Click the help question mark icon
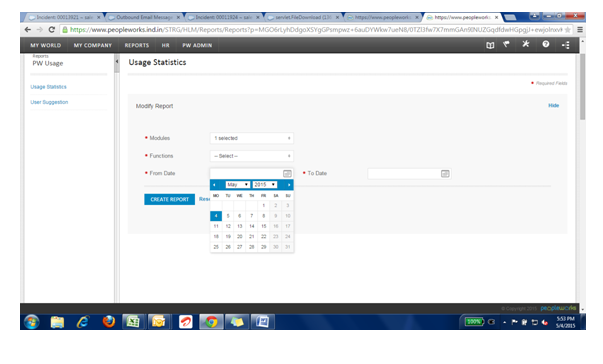Screen dimensions: 603x364 (545, 44)
